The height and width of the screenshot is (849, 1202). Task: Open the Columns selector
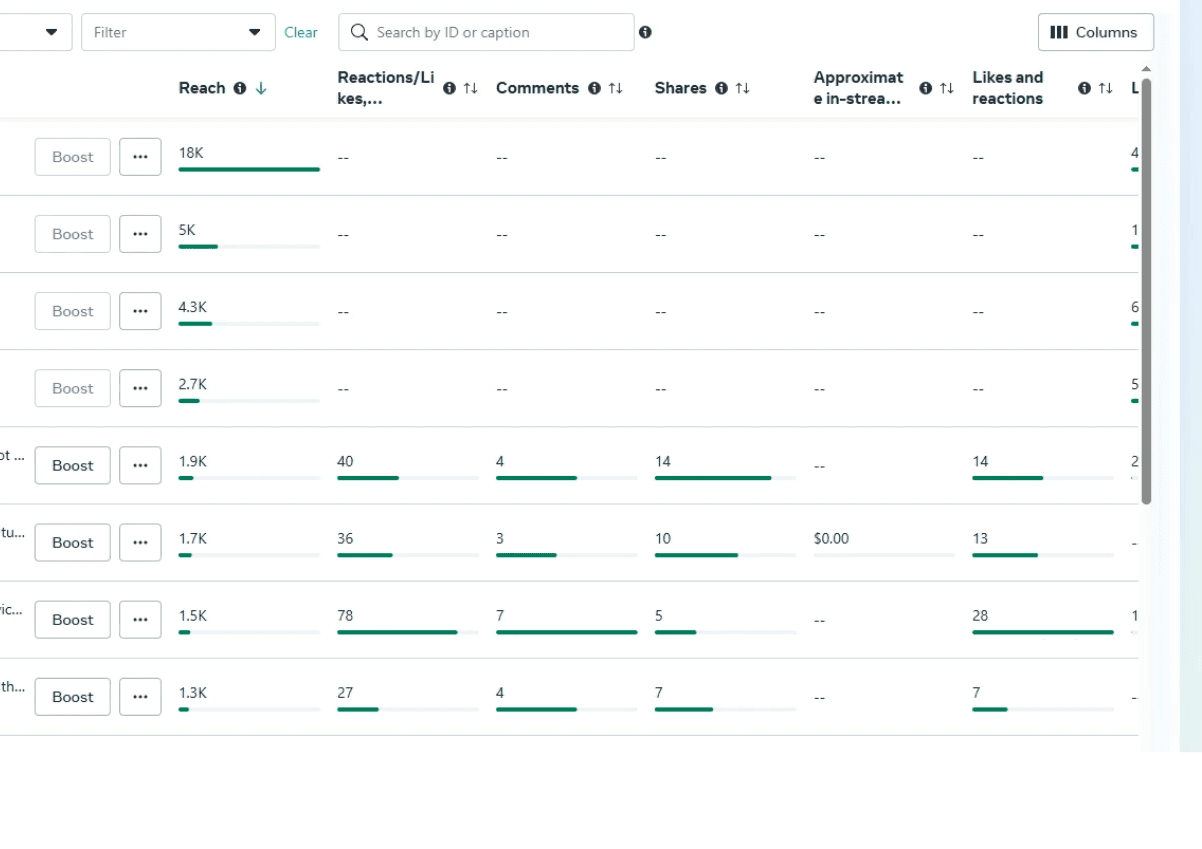(1096, 32)
